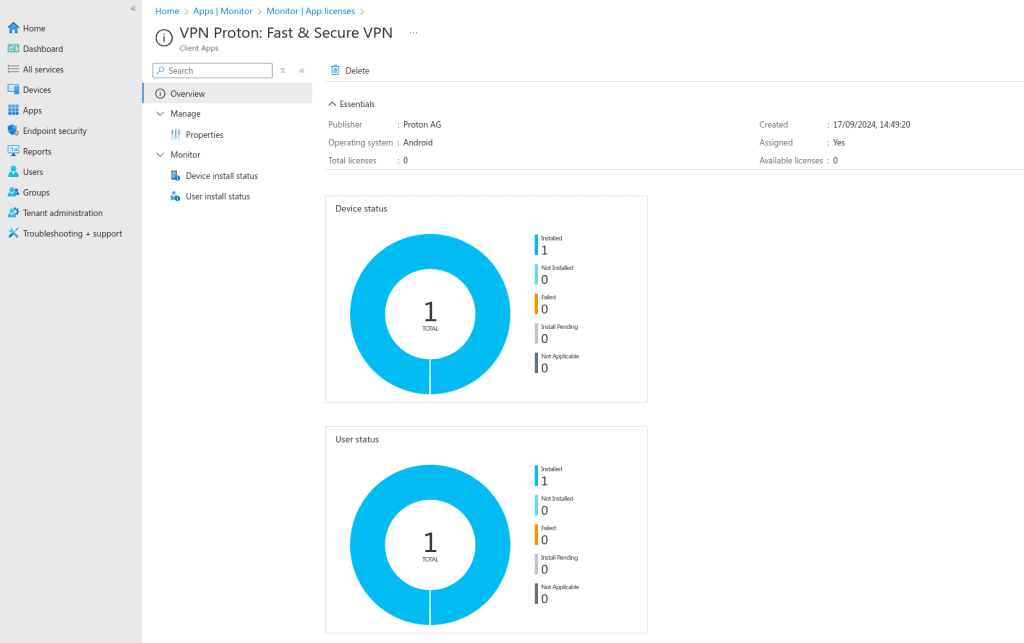Open the ellipsis more options next to title
This screenshot has height=643, width=1024.
[x=413, y=33]
